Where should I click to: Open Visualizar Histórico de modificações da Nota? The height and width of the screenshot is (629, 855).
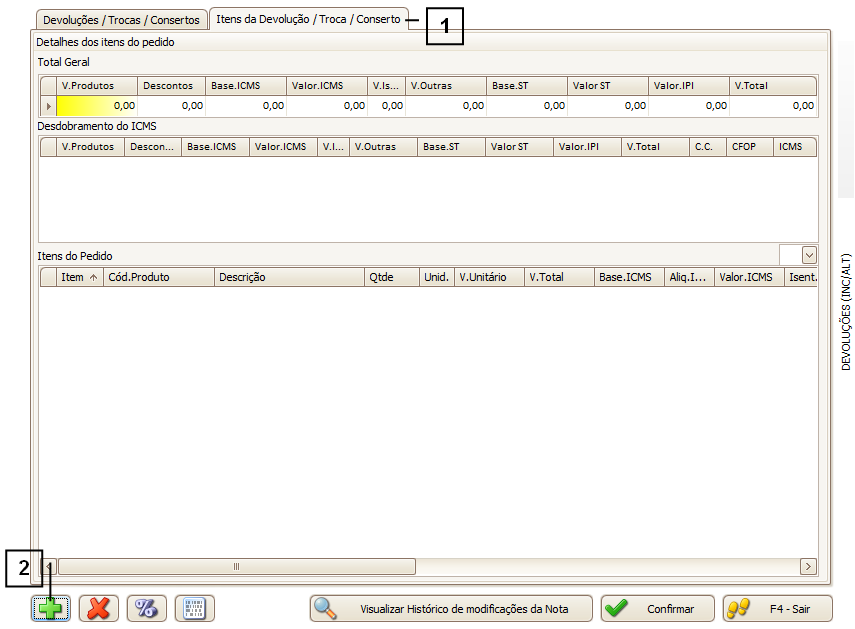[450, 608]
